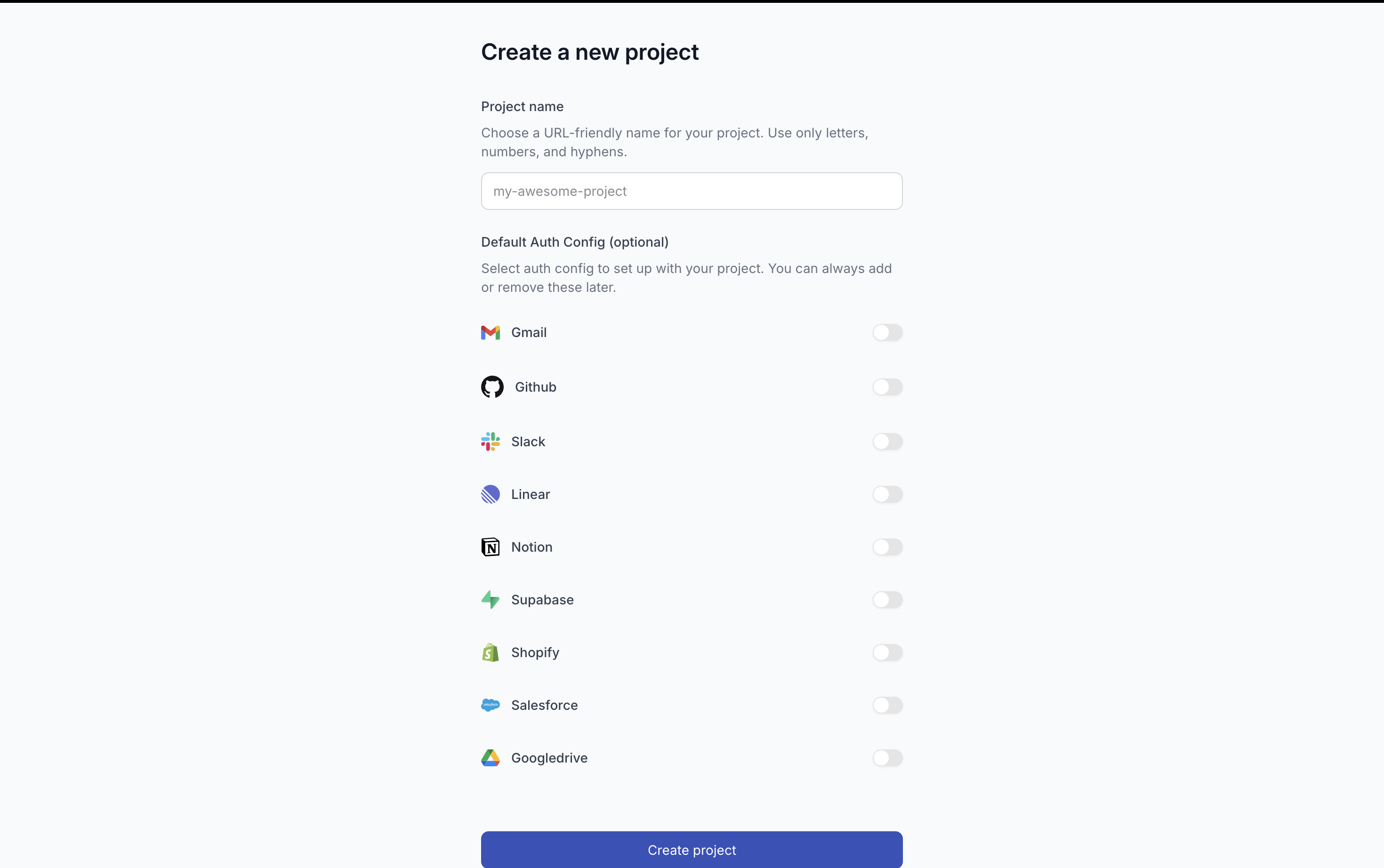
Task: Turn on the Github toggle switch
Action: coord(887,387)
